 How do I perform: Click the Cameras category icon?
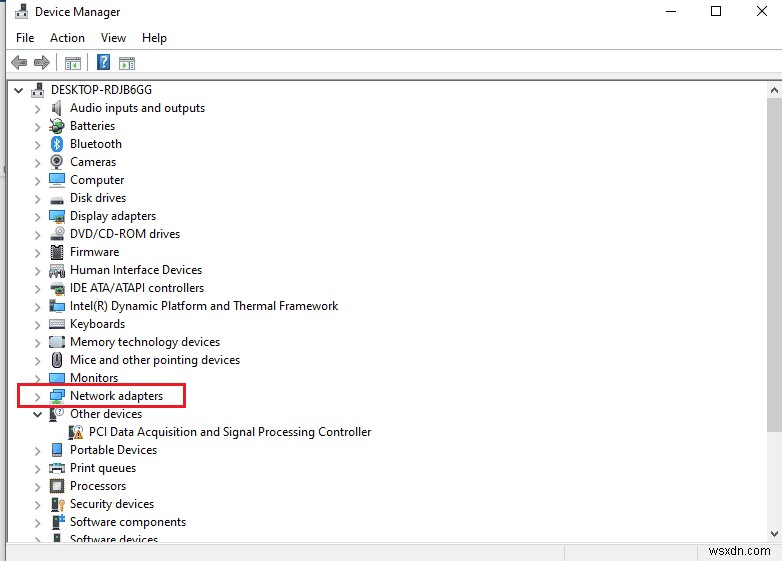[x=57, y=162]
